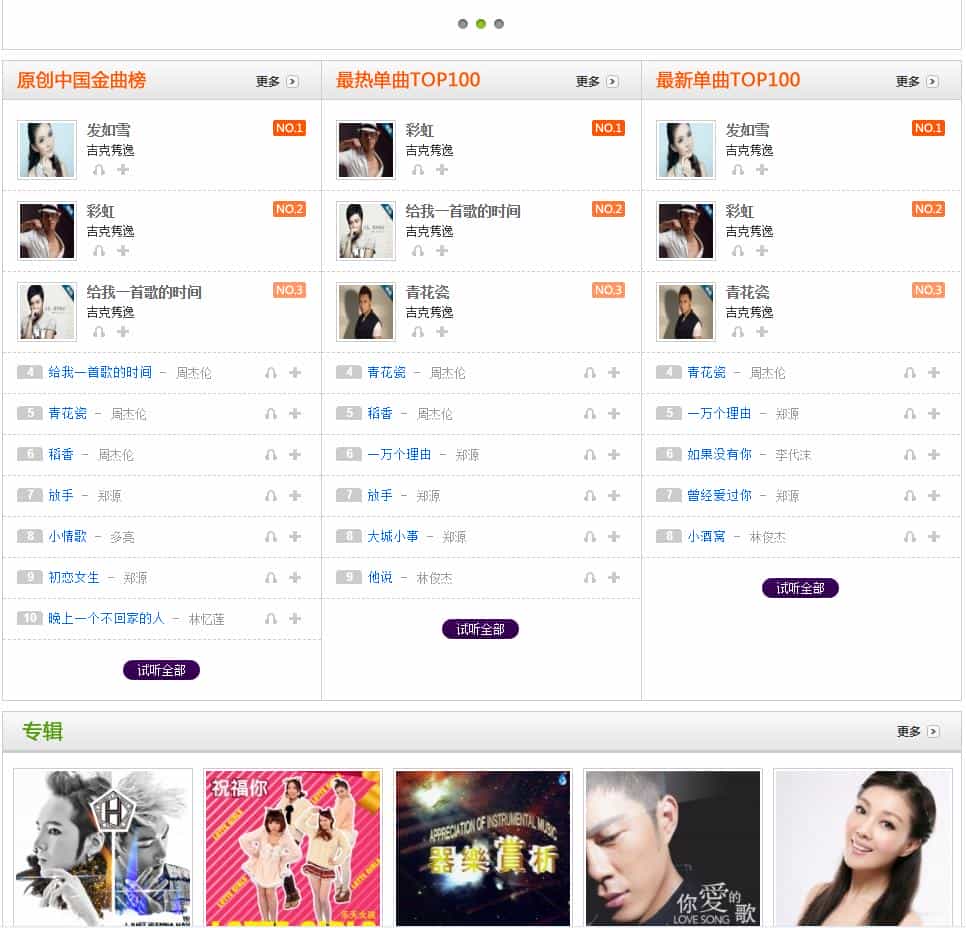Viewport: 966px width, 928px height.
Task: Open the 祝福你 pink album cover
Action: pyautogui.click(x=293, y=848)
